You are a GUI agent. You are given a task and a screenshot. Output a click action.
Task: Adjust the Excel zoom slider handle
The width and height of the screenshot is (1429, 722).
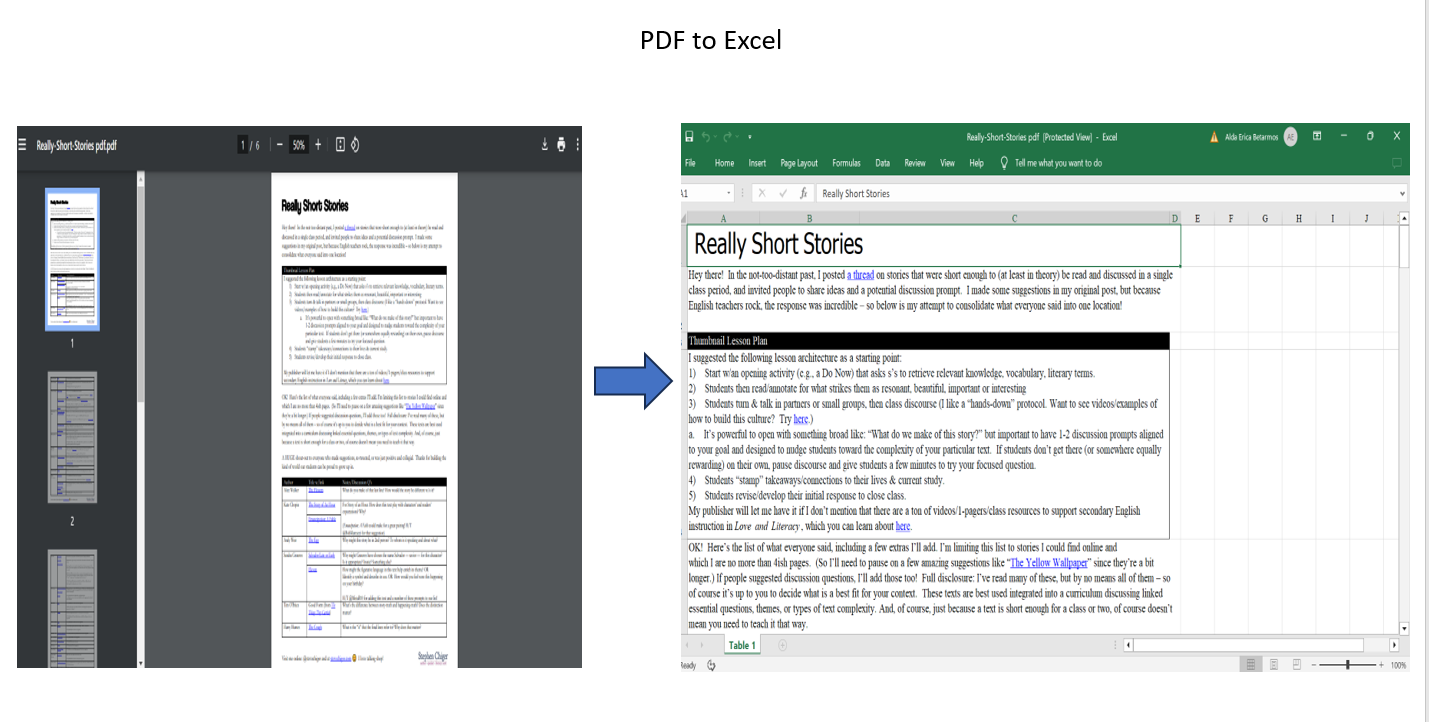coord(1348,665)
